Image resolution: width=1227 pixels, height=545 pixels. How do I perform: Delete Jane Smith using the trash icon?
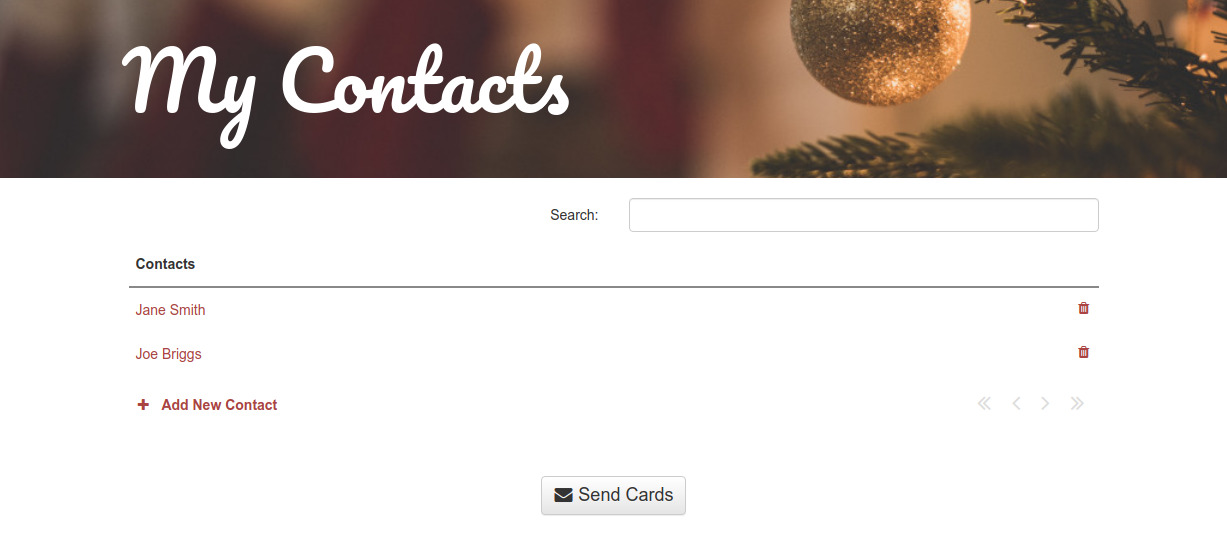pos(1083,308)
